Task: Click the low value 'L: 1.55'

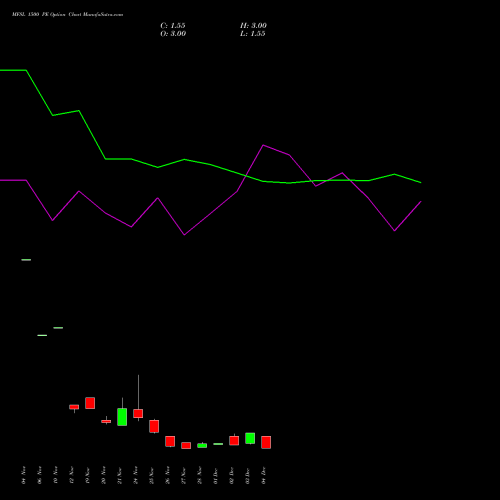Action: pos(253,34)
